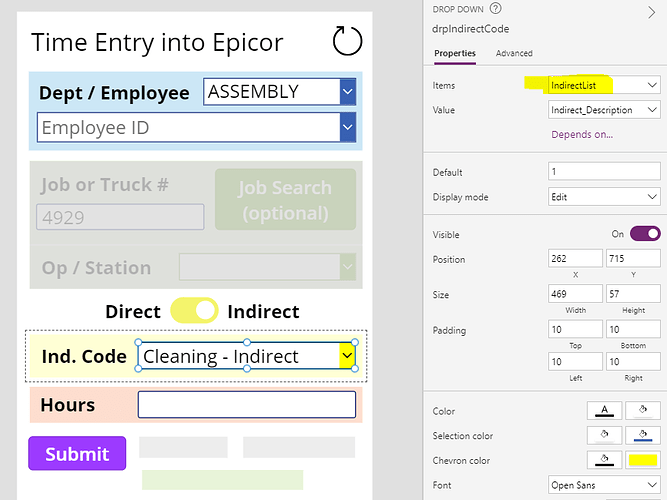The width and height of the screenshot is (667, 500).
Task: Click the circular reload icon beside the title
Action: click(347, 41)
